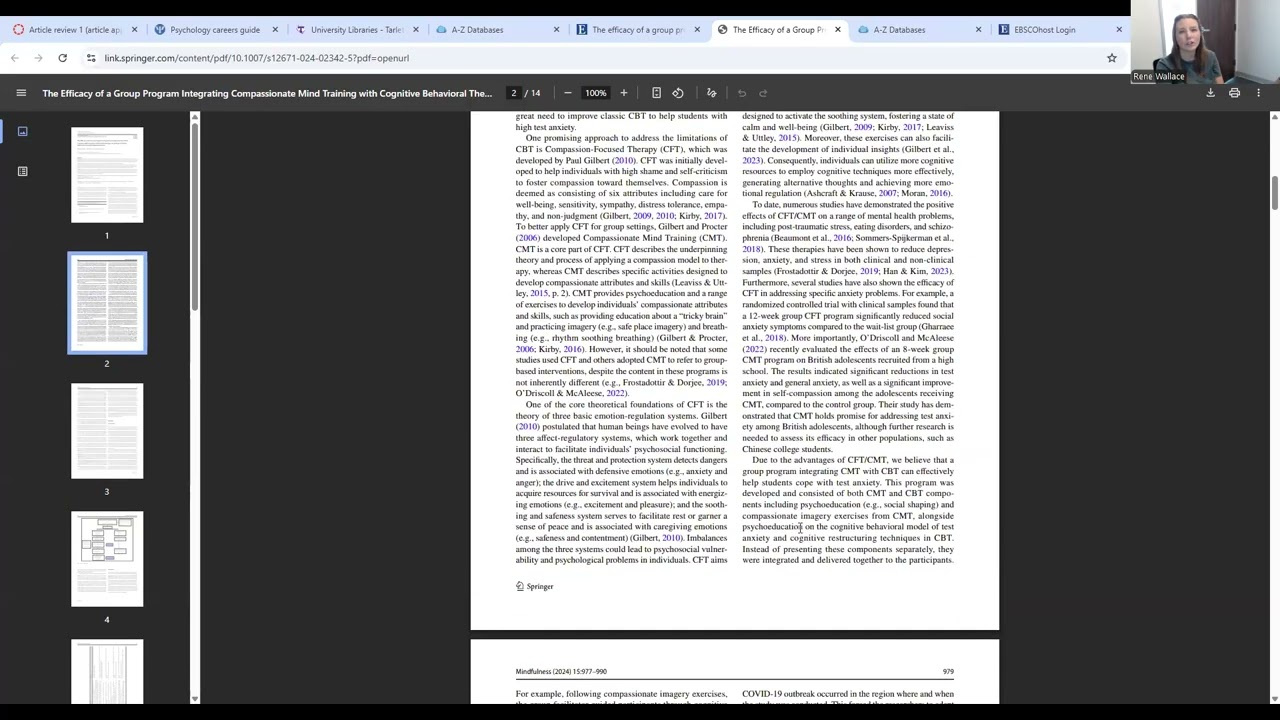Rotate the PDF counterclockwise
Screen dimensions: 1280x720
tap(678, 93)
